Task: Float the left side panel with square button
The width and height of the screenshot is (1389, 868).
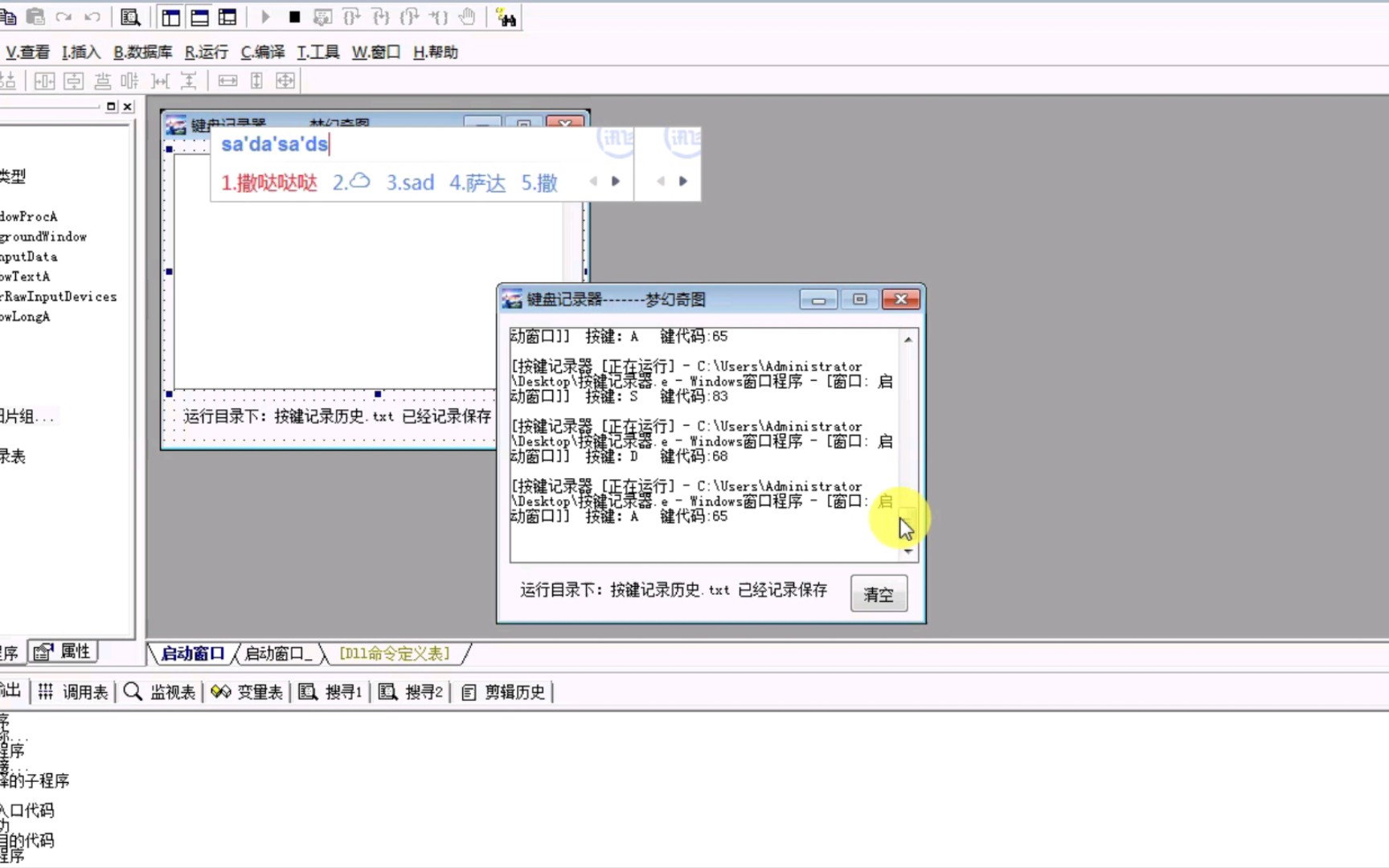Action: click(111, 106)
